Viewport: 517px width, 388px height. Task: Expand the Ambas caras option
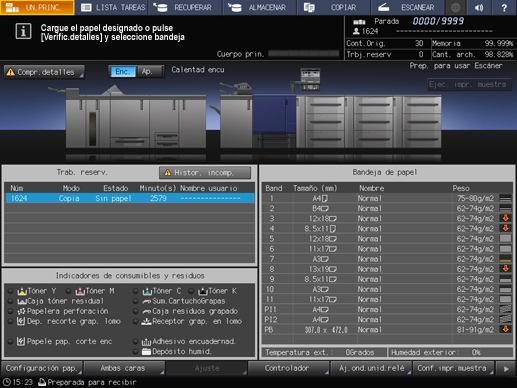pos(124,368)
